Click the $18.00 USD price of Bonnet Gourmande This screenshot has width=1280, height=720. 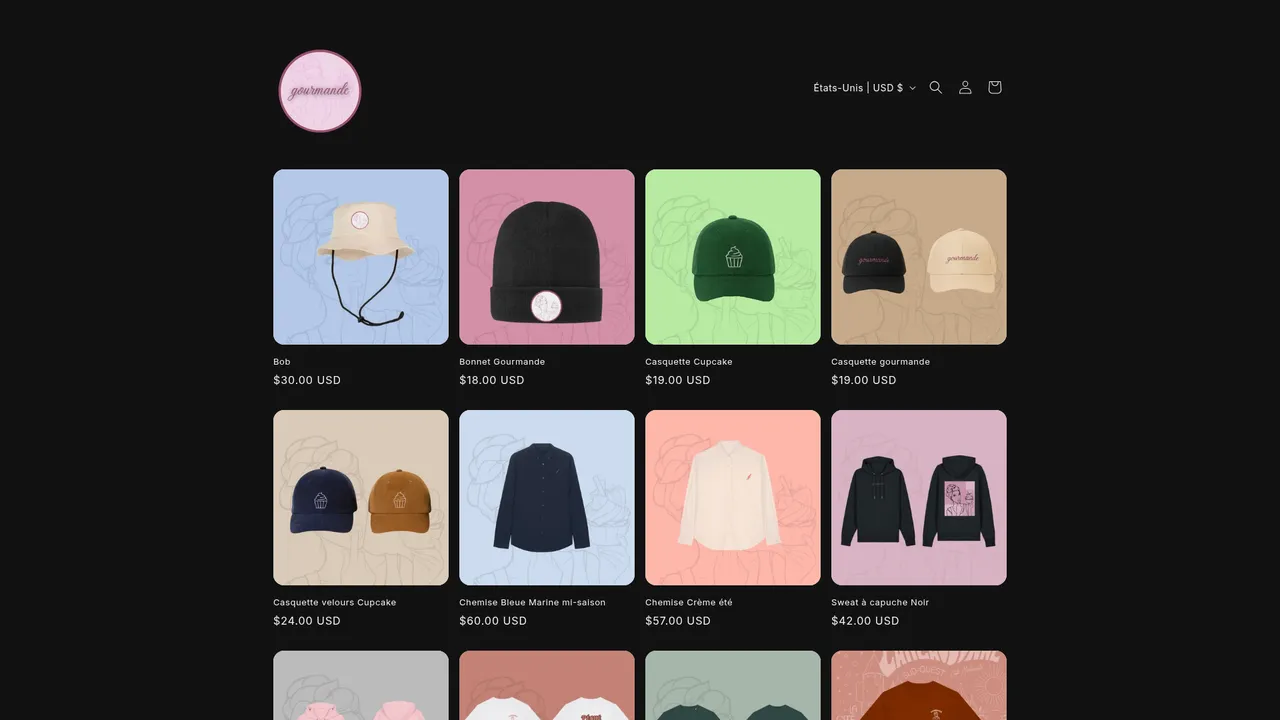coord(492,380)
